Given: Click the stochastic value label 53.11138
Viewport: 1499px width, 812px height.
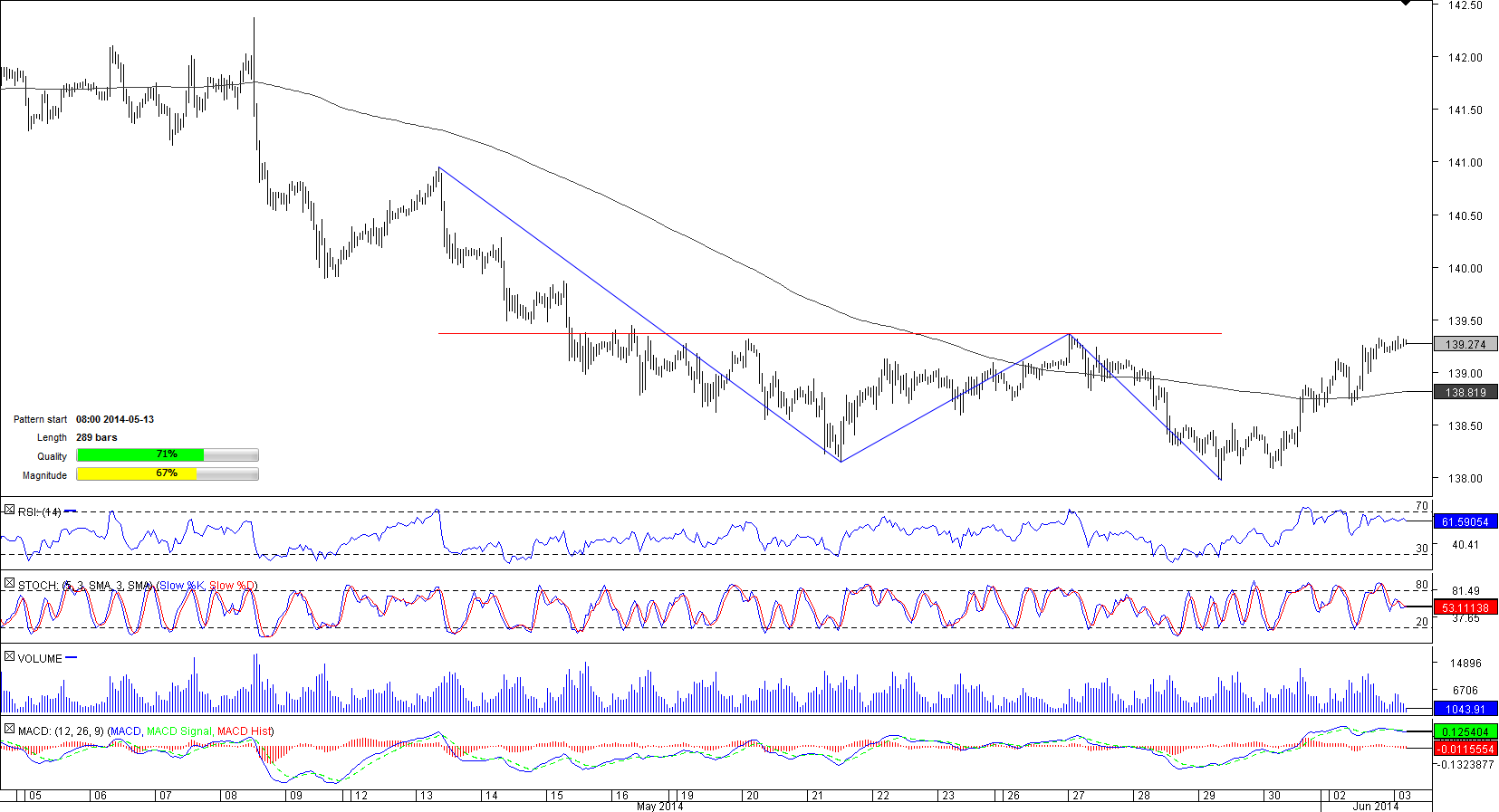Looking at the screenshot, I should click(1465, 607).
